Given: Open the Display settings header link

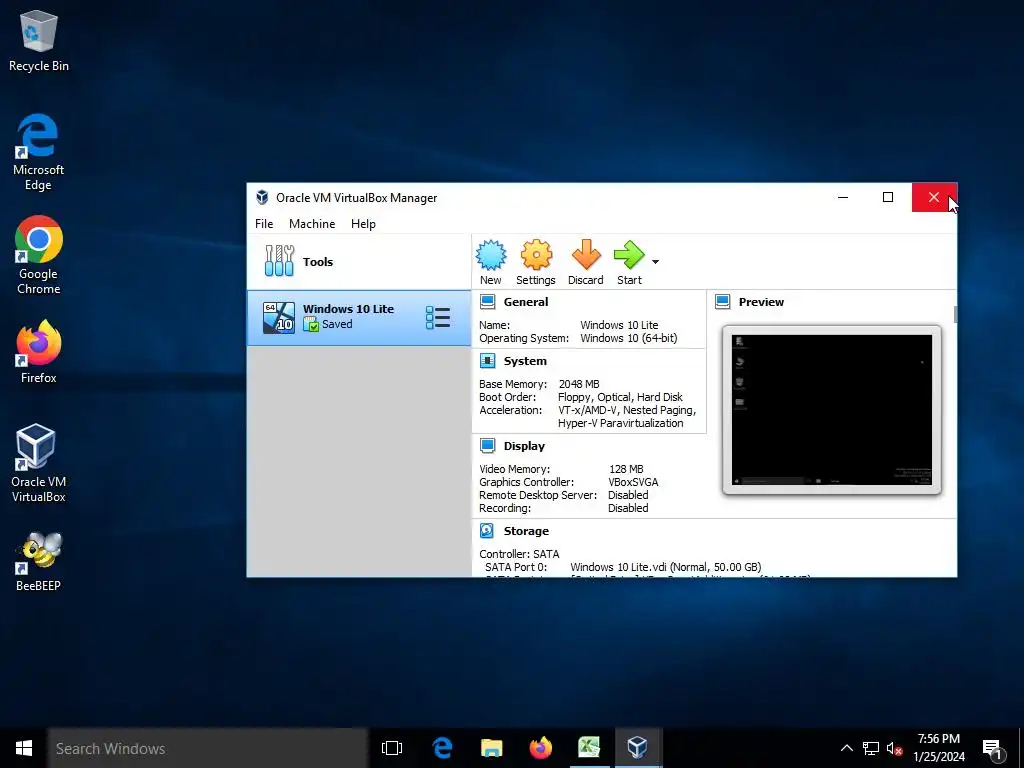Looking at the screenshot, I should pyautogui.click(x=524, y=445).
